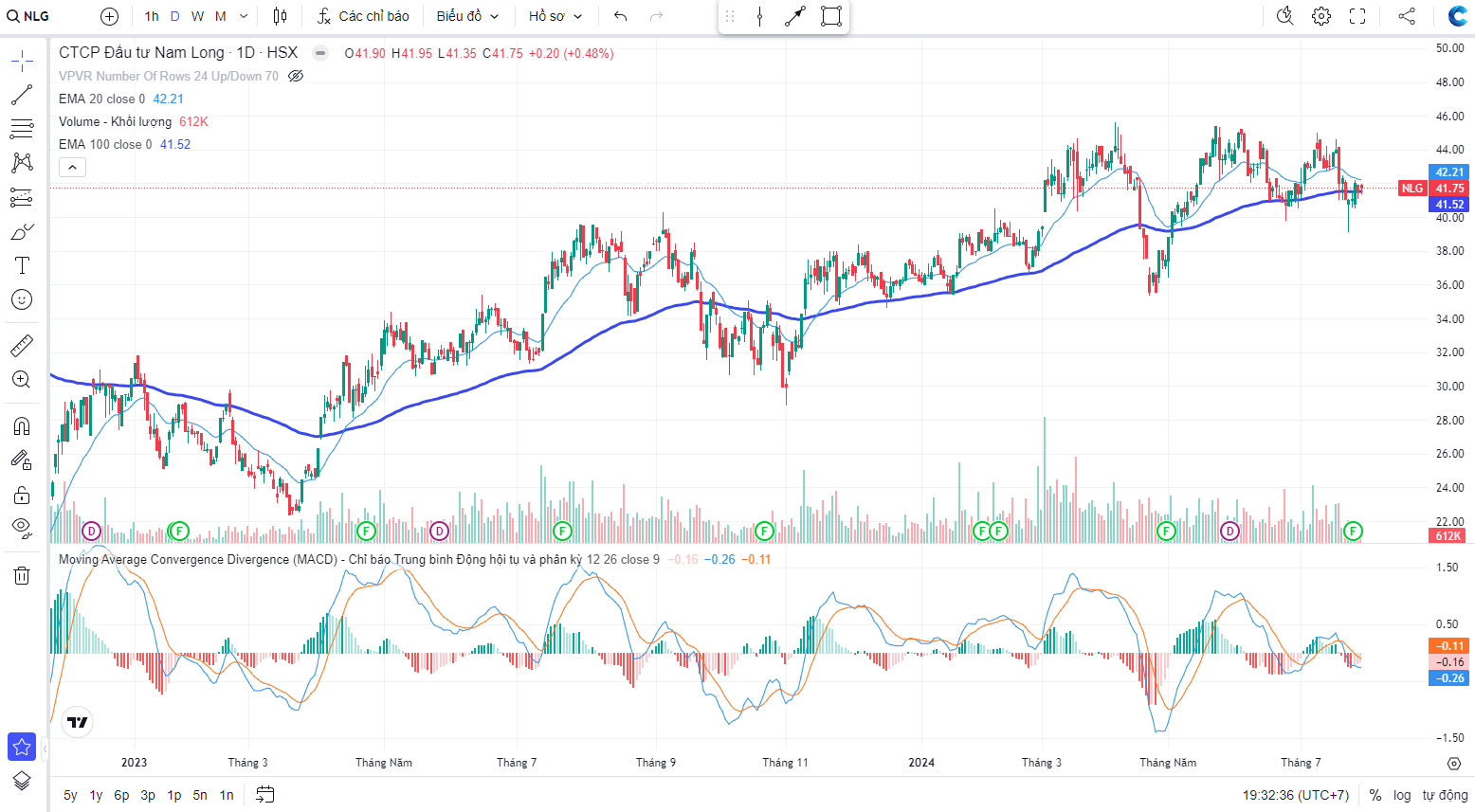The image size is (1475, 812).
Task: Select the ruler measure tool
Action: pyautogui.click(x=22, y=346)
